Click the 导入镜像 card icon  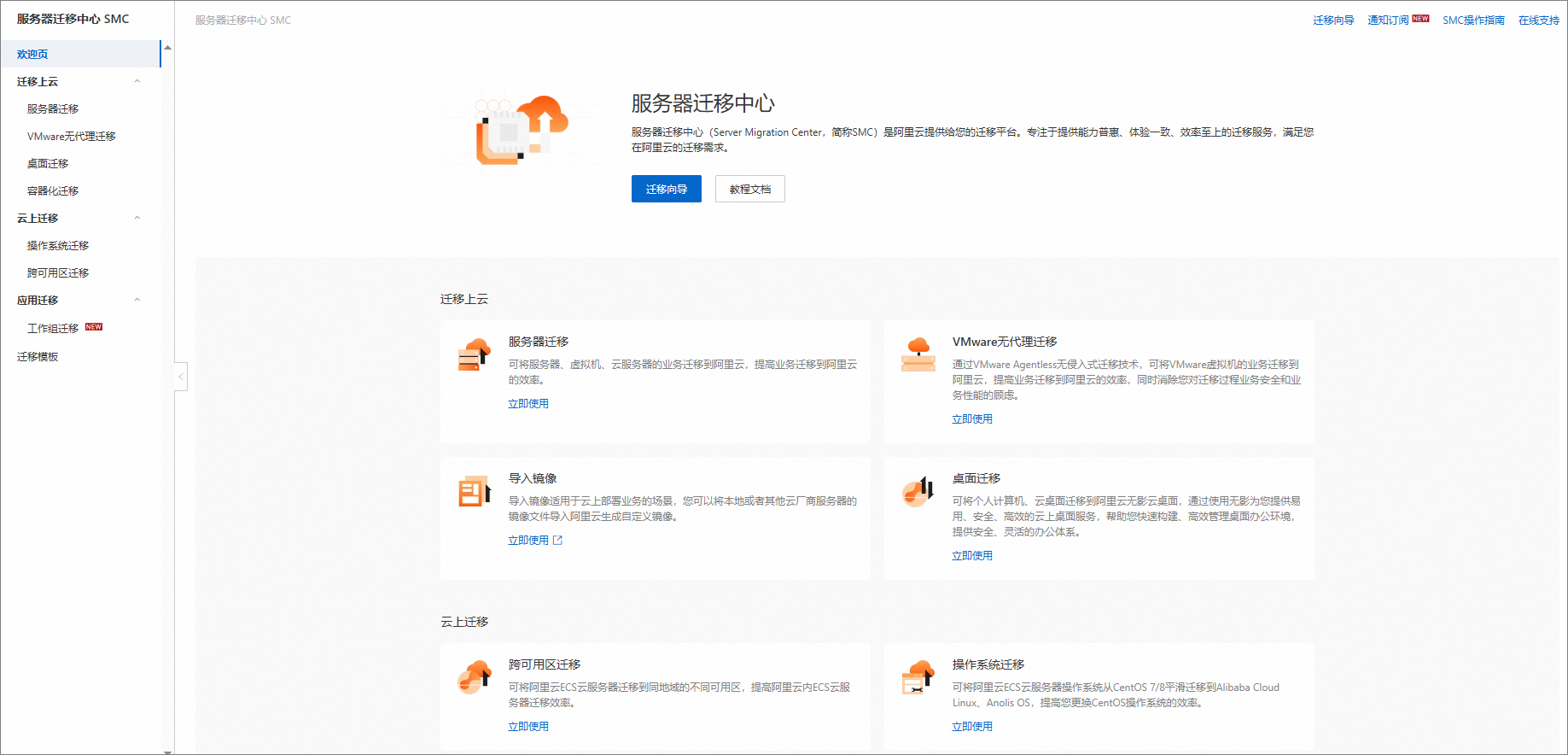(x=475, y=491)
